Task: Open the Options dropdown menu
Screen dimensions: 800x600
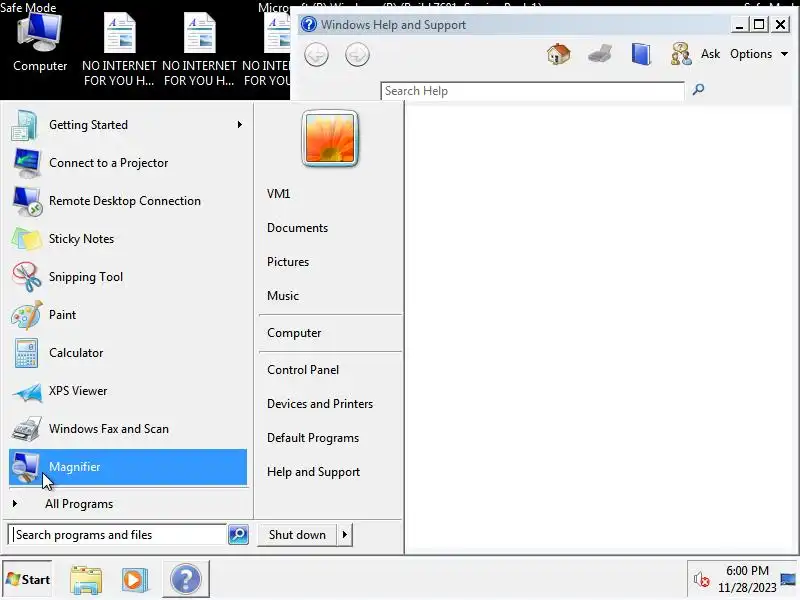Action: pos(759,54)
